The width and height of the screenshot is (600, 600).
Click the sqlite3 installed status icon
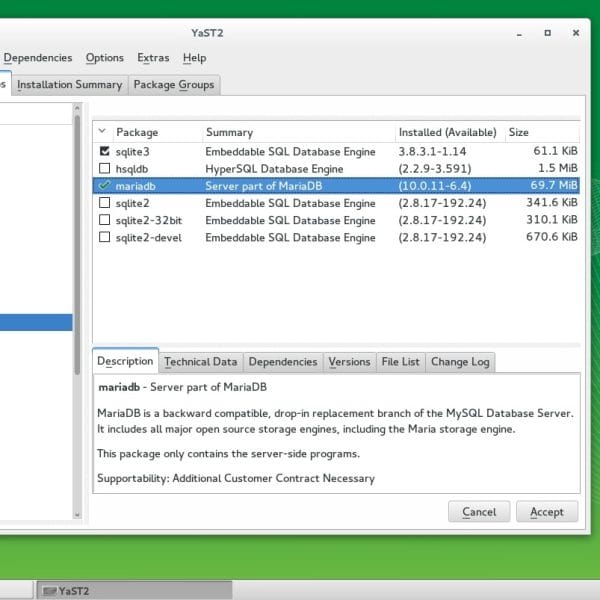coord(104,151)
